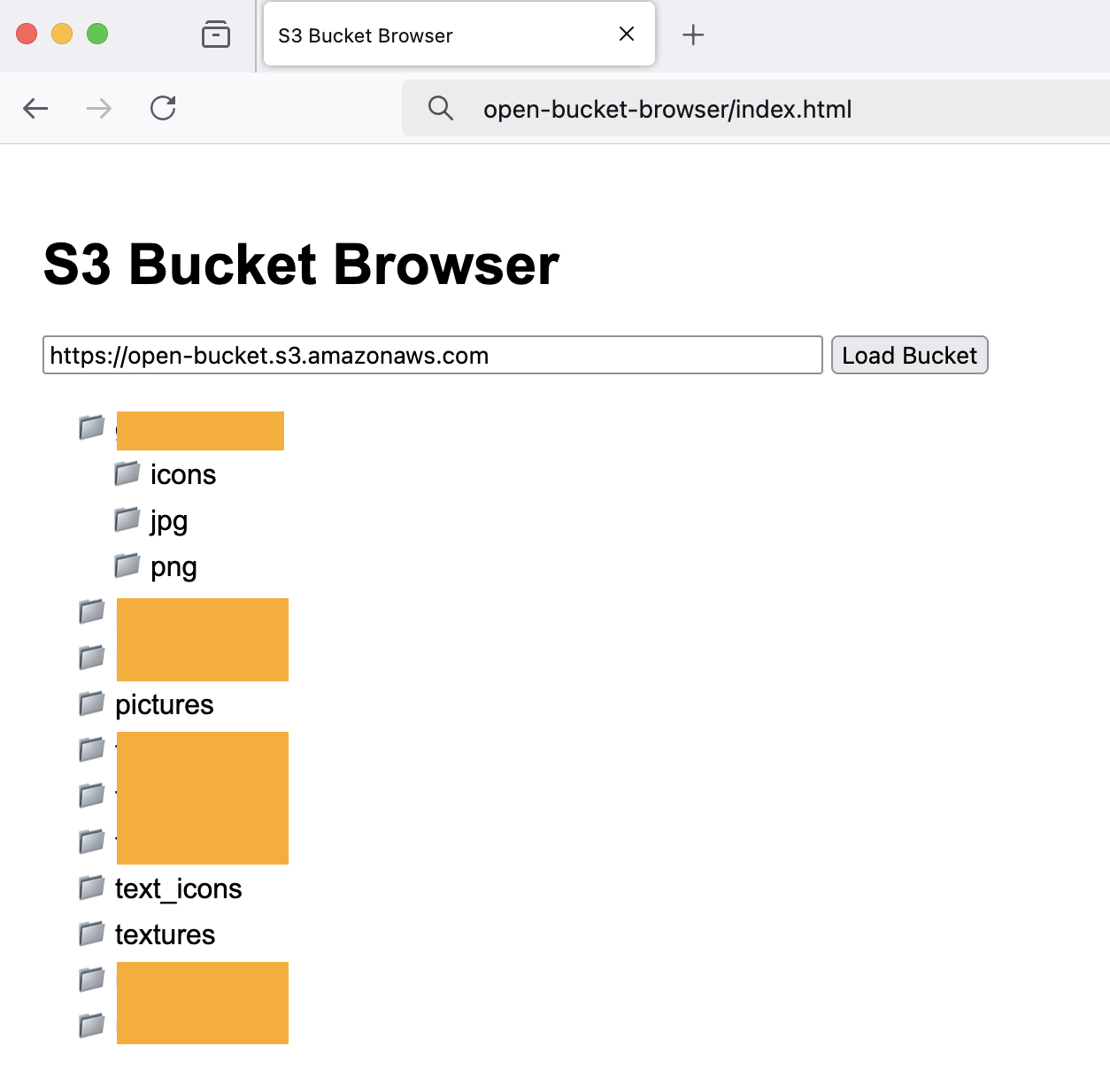
Task: Click the back navigation arrow
Action: [35, 109]
